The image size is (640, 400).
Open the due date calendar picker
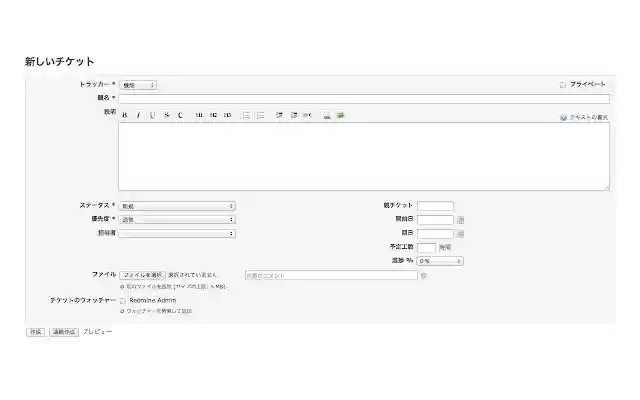point(461,234)
